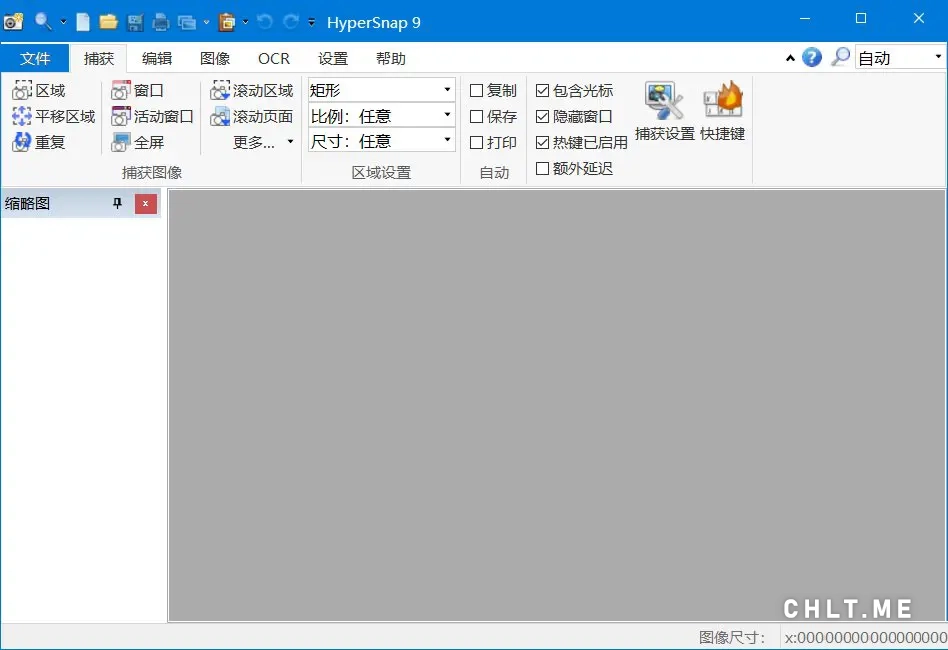Click the HyperSnap camera application icon
The width and height of the screenshot is (948, 650).
pyautogui.click(x=13, y=22)
